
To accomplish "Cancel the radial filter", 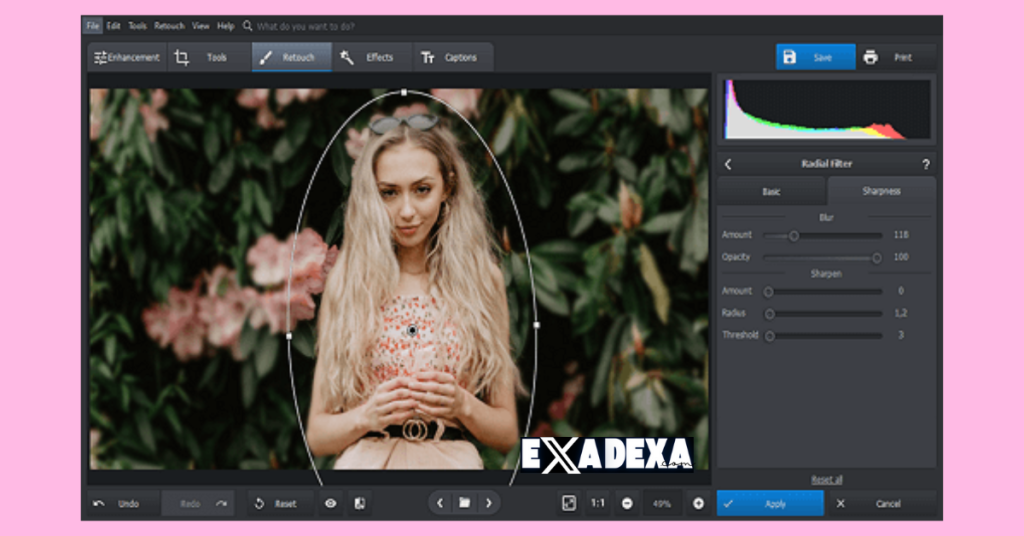I will pyautogui.click(x=880, y=503).
